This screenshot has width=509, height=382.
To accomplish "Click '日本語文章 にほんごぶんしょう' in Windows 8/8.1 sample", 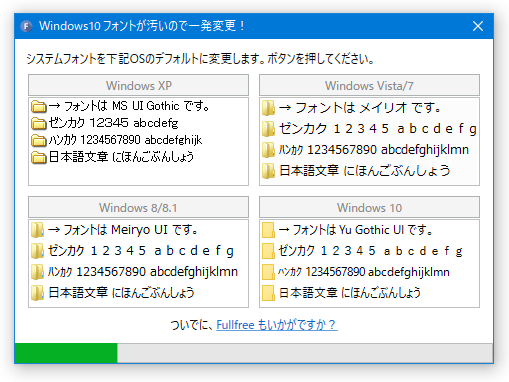I will (x=121, y=293).
